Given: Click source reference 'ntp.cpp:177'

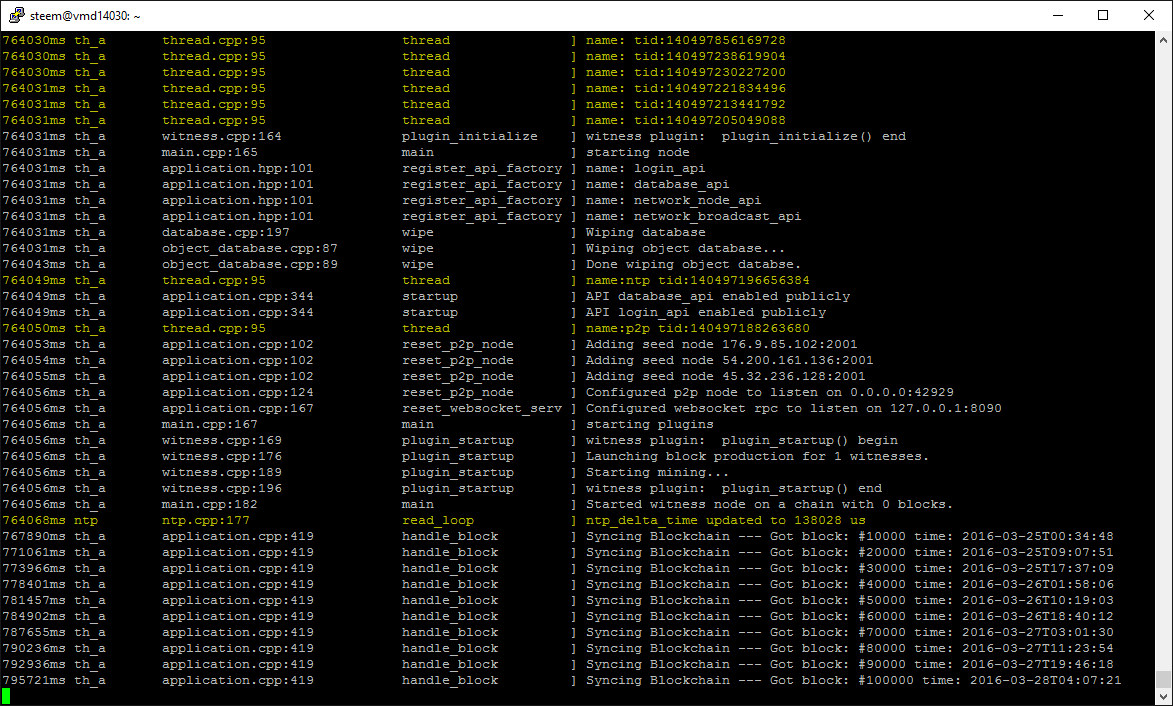Looking at the screenshot, I should tap(206, 521).
